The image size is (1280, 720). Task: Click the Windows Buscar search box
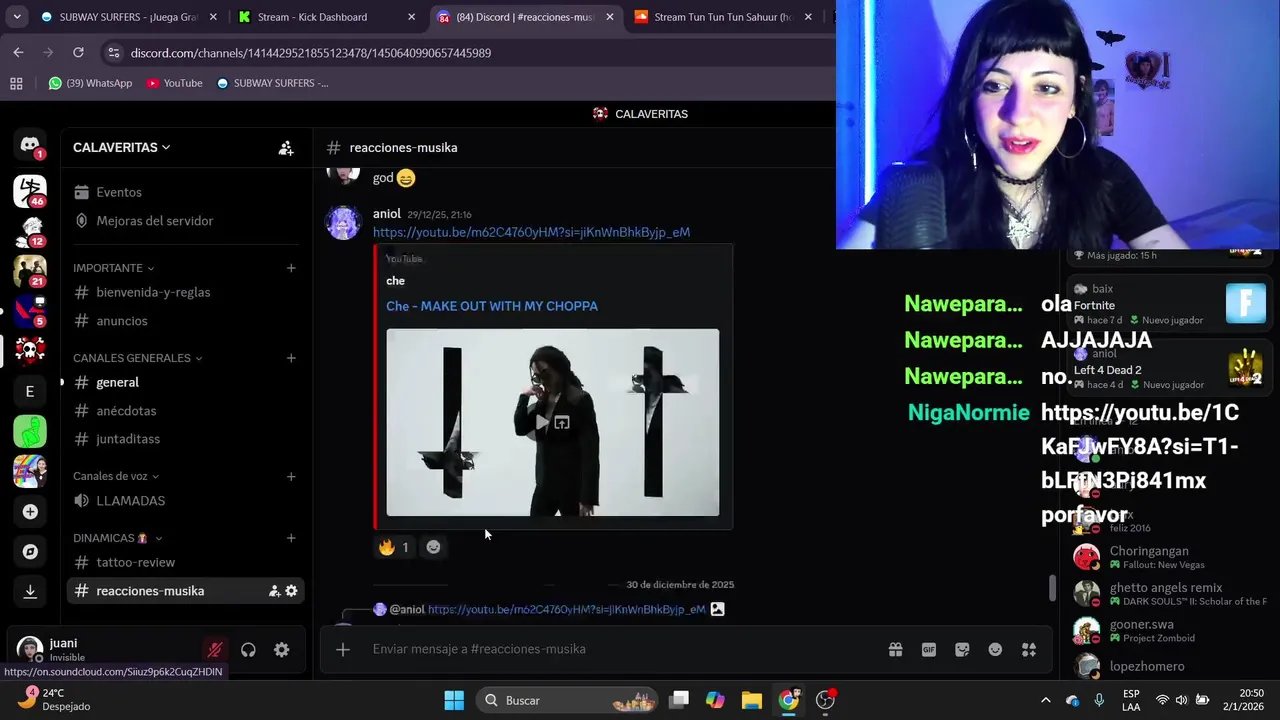tap(566, 700)
